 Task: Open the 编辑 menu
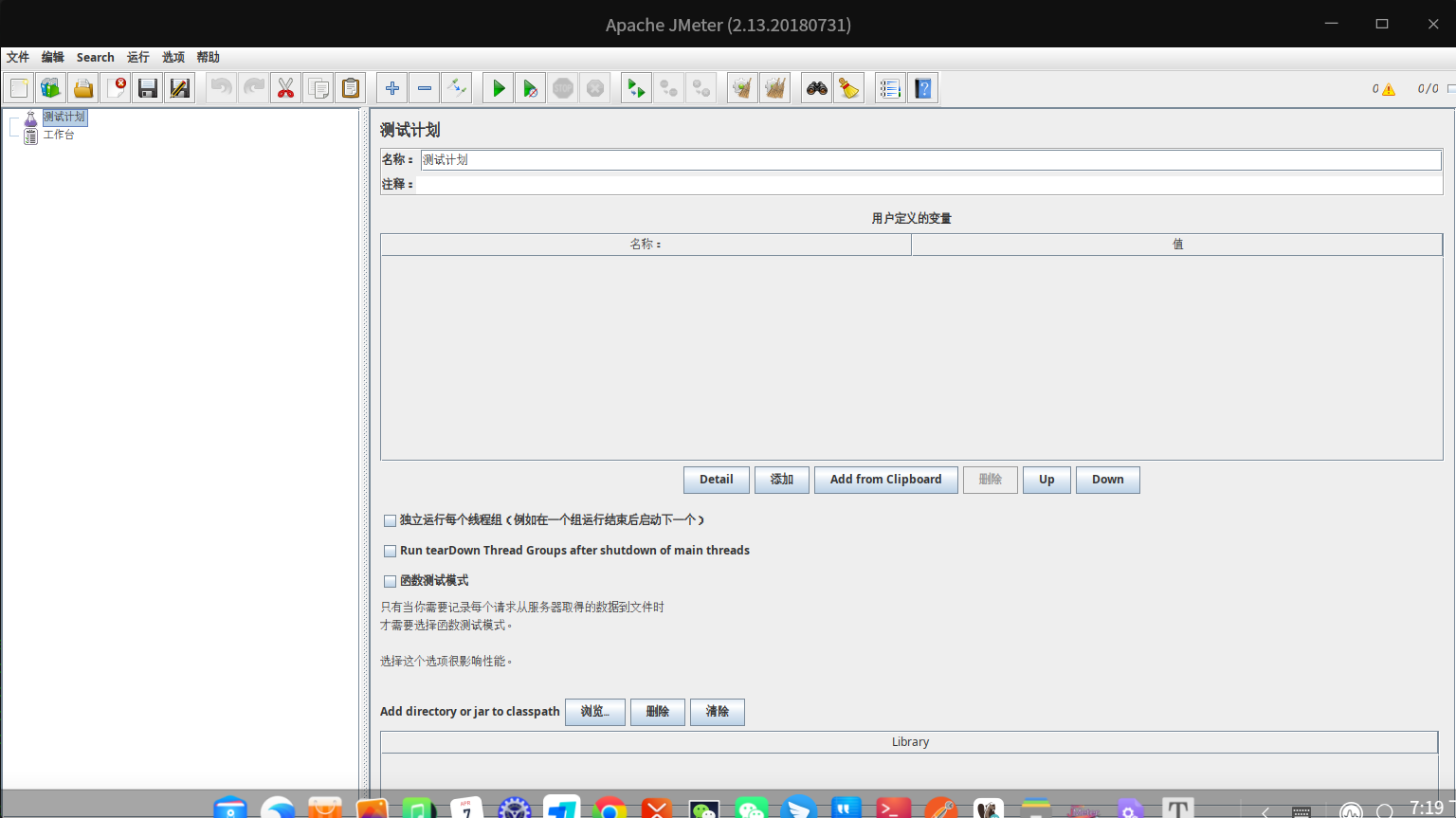[x=53, y=57]
